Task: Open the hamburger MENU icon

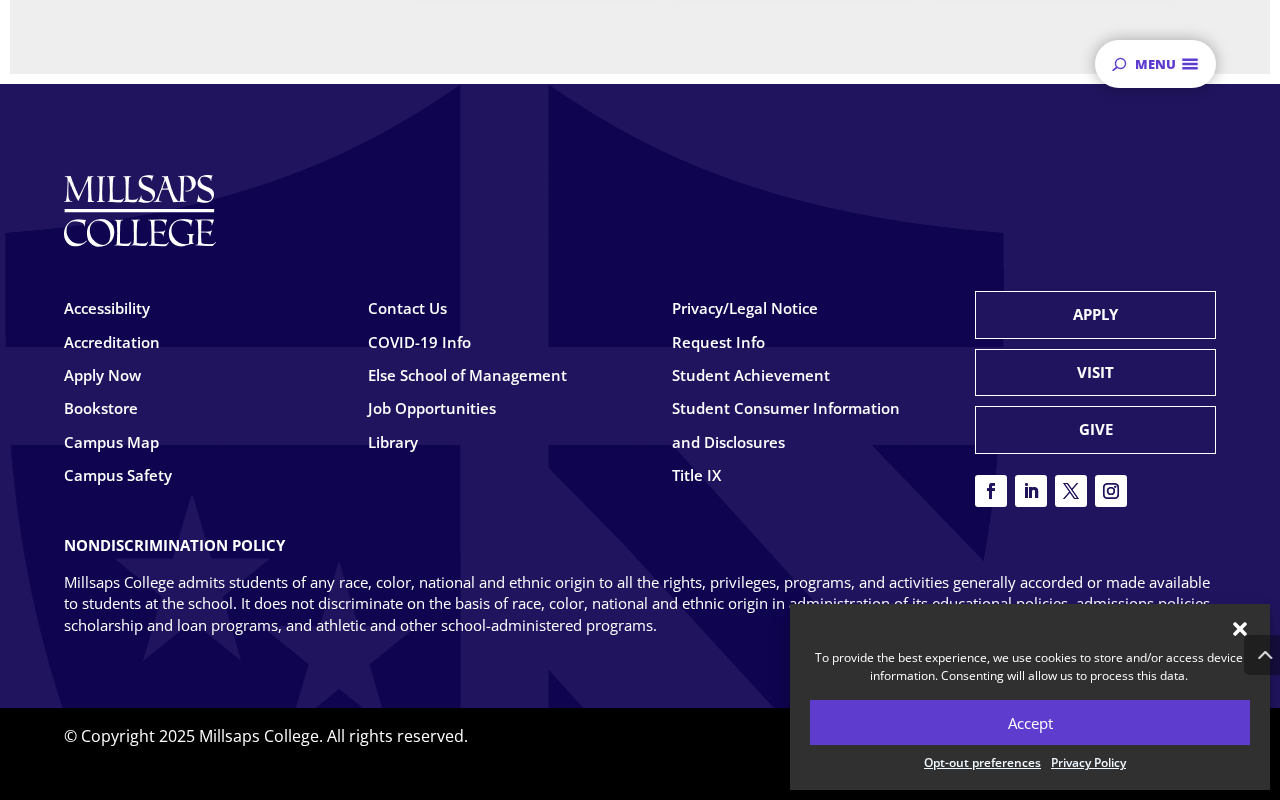Action: coord(1190,64)
